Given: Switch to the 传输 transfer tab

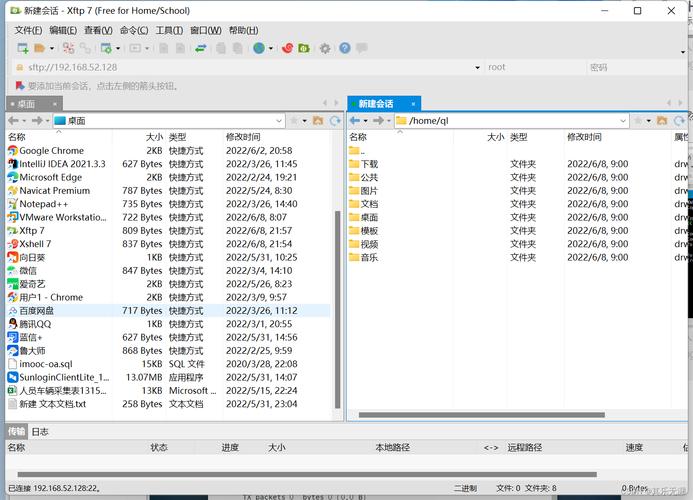Looking at the screenshot, I should tap(16, 431).
